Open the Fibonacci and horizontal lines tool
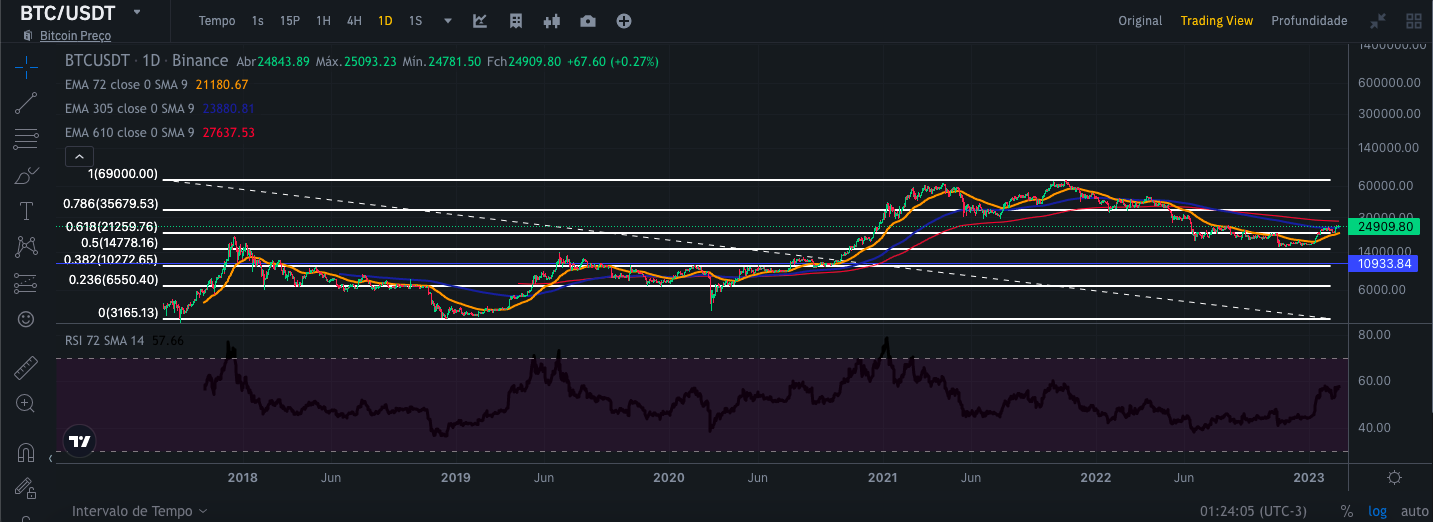This screenshot has height=522, width=1433. (26, 139)
